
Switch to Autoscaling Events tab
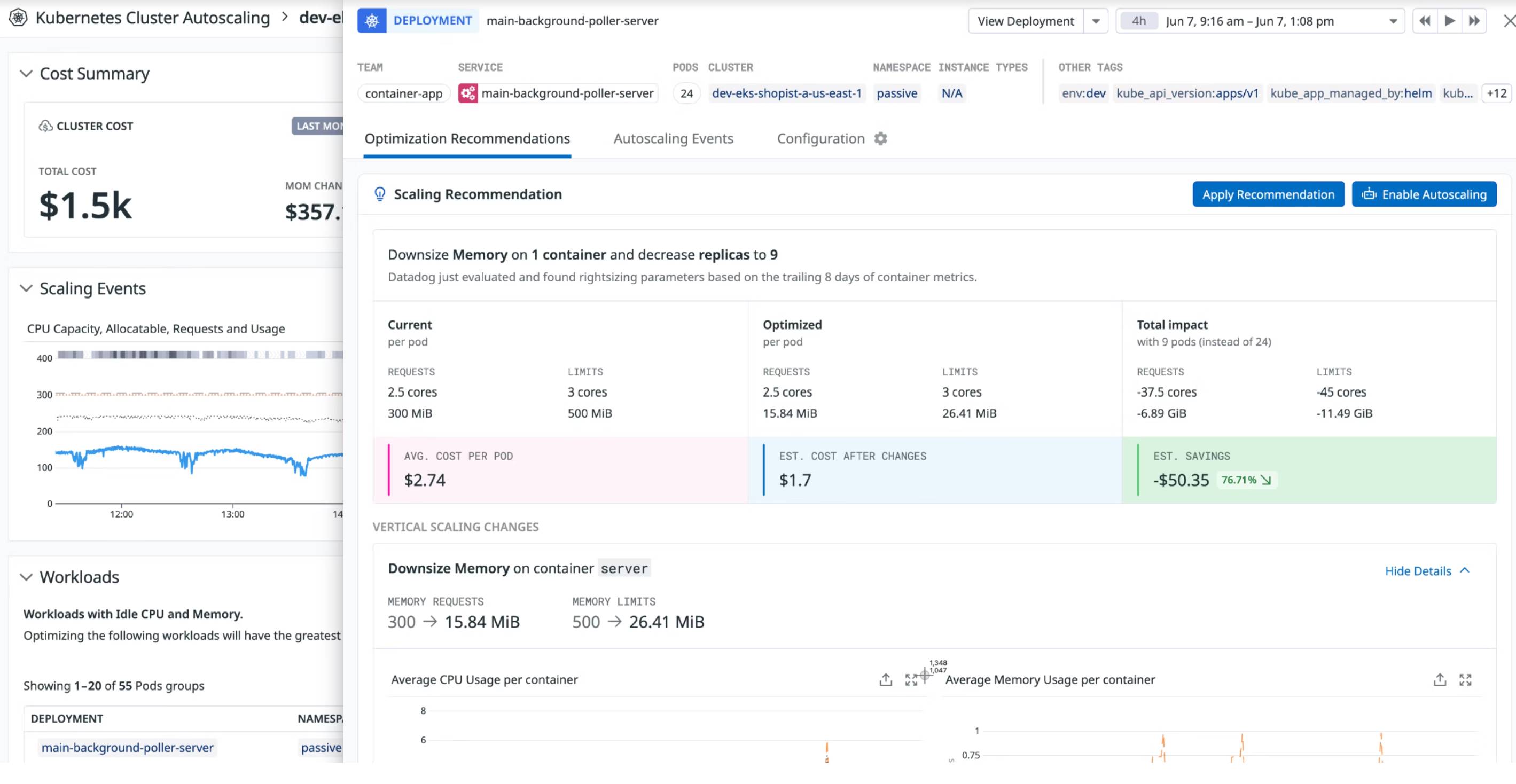(x=673, y=138)
